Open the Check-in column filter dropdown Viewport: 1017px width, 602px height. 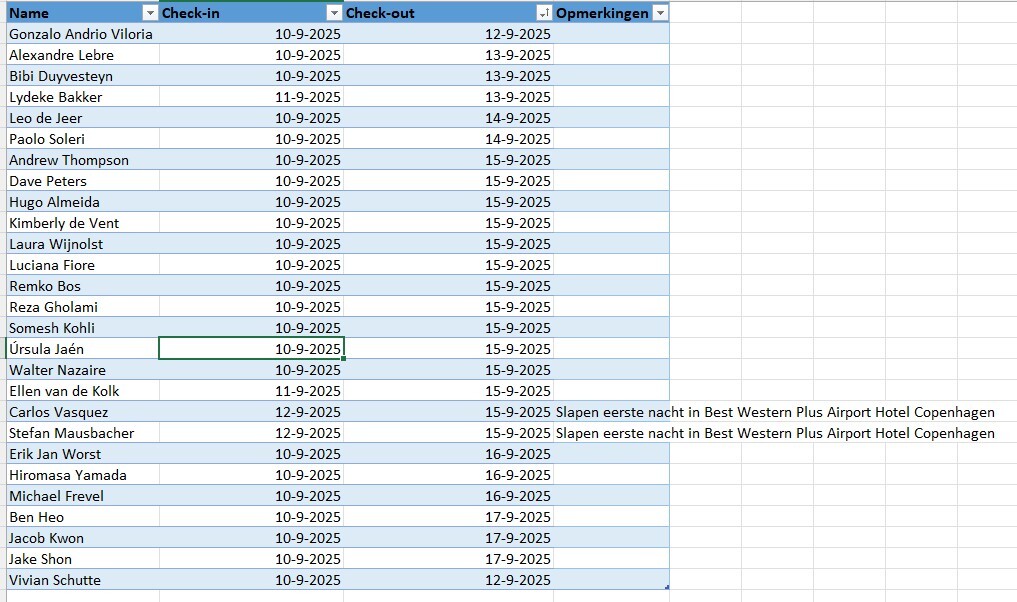(x=334, y=13)
